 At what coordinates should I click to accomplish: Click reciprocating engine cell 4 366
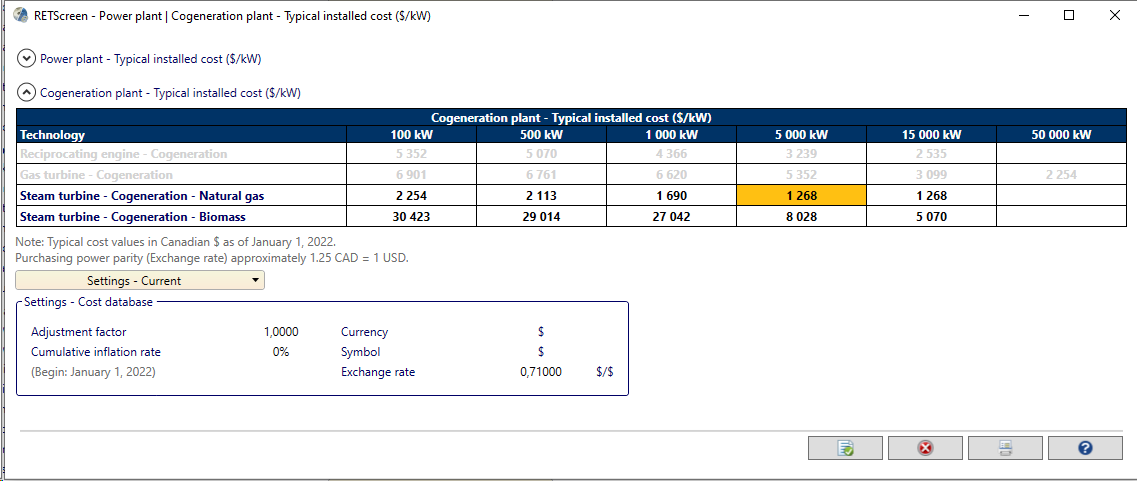pos(671,154)
